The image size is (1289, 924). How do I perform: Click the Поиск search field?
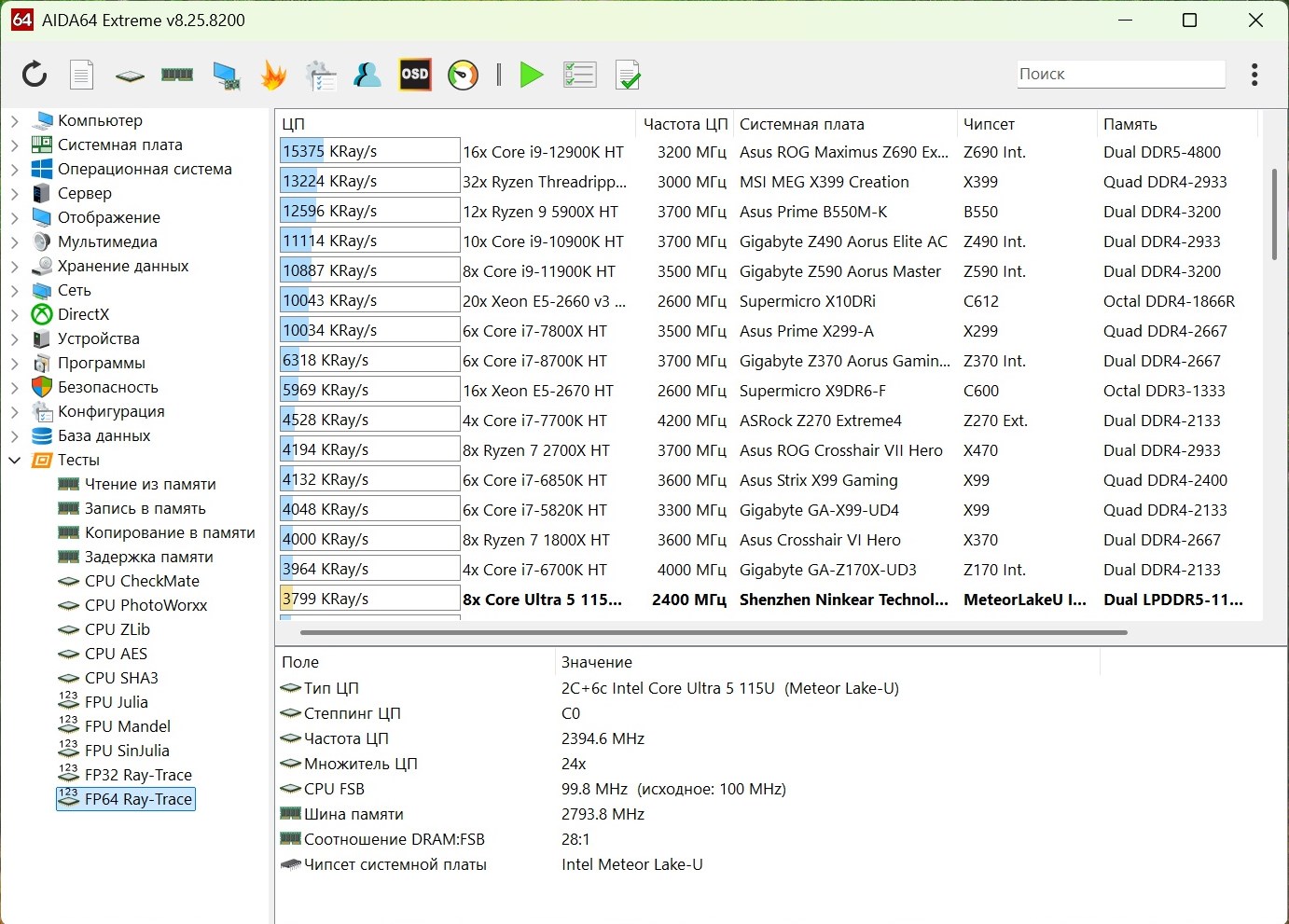1120,75
